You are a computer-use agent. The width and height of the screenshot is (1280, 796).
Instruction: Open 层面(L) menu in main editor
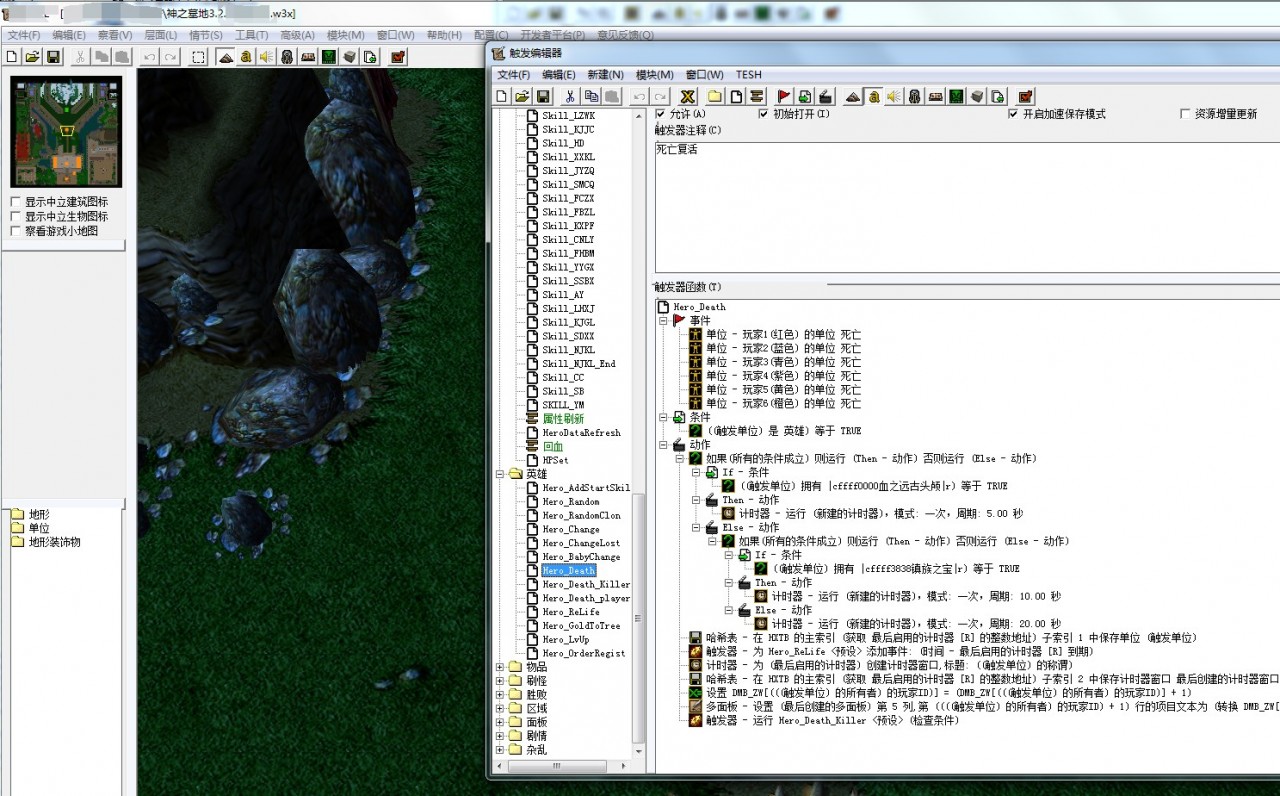[x=161, y=35]
